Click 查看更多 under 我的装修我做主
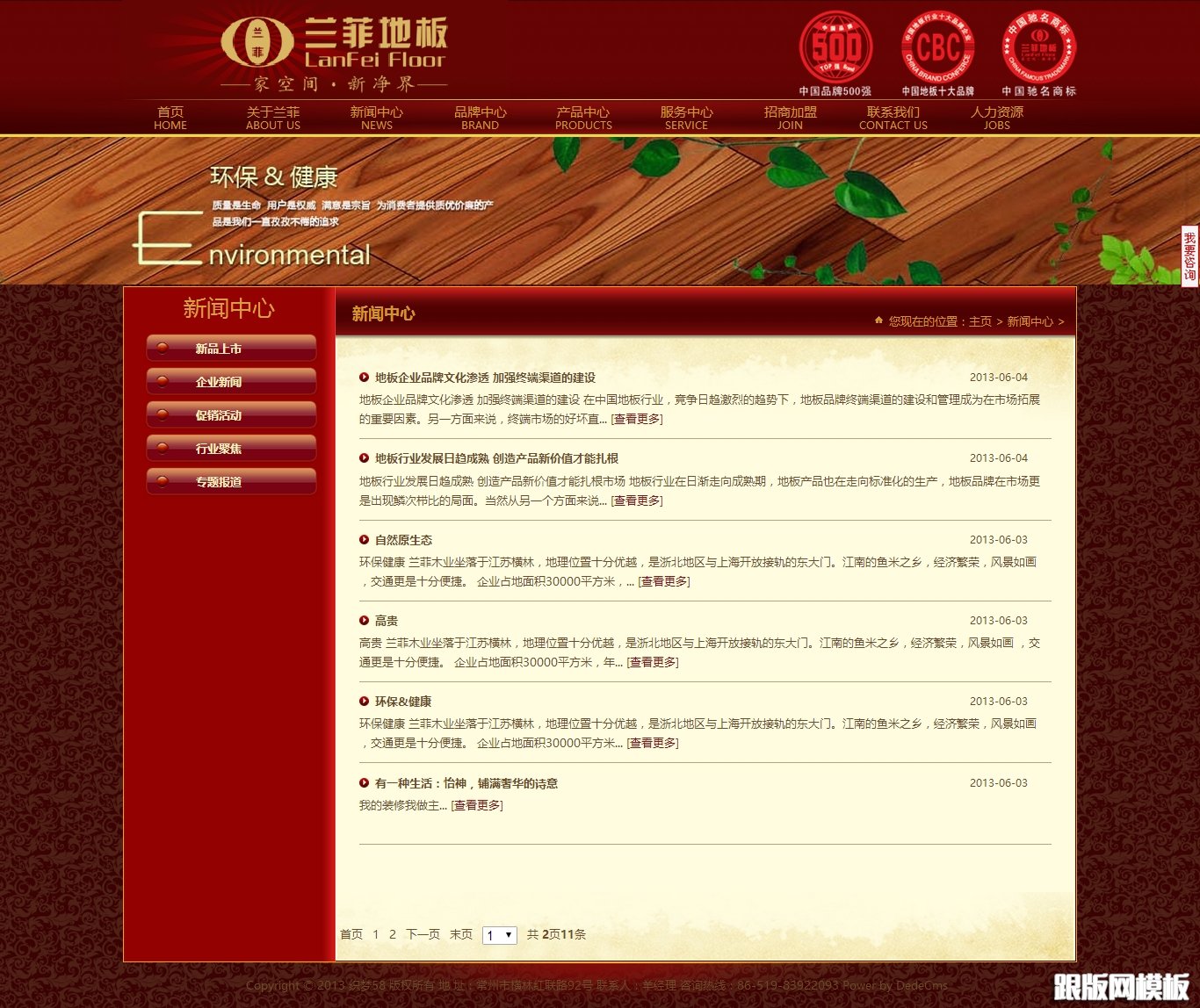This screenshot has height=1008, width=1200. pyautogui.click(x=477, y=805)
